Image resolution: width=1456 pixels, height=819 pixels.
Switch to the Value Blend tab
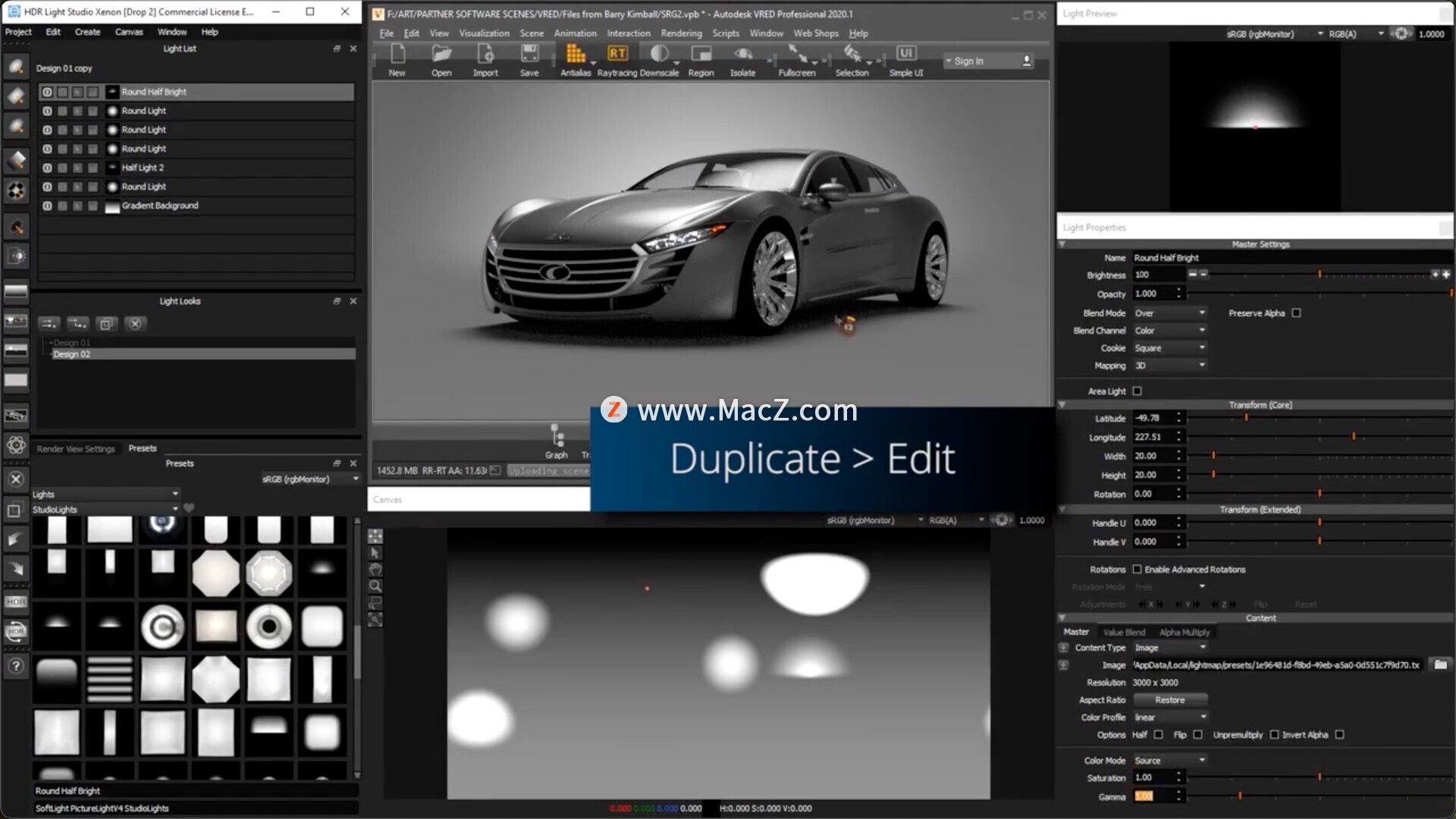(1124, 632)
